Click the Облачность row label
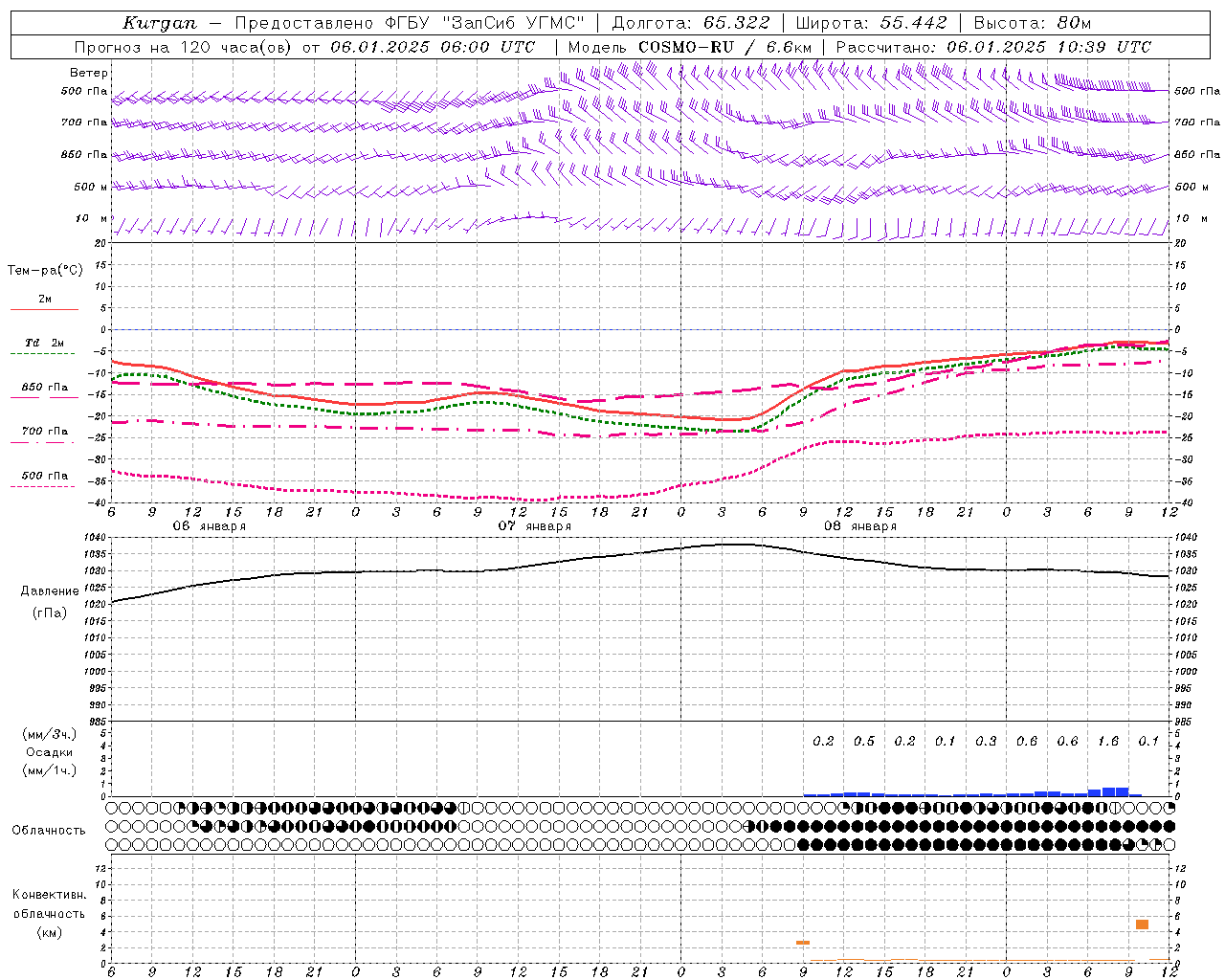Image resolution: width=1225 pixels, height=980 pixels. (49, 831)
